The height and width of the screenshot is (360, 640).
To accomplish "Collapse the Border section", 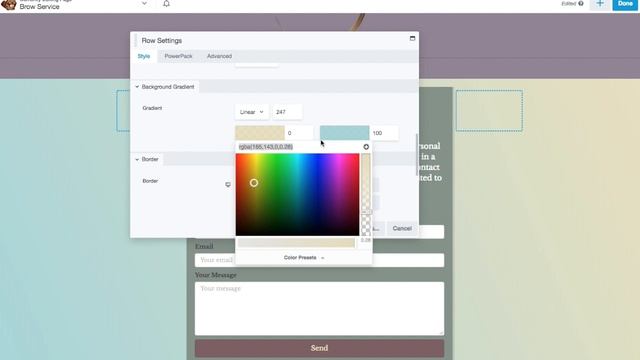I will (147, 159).
